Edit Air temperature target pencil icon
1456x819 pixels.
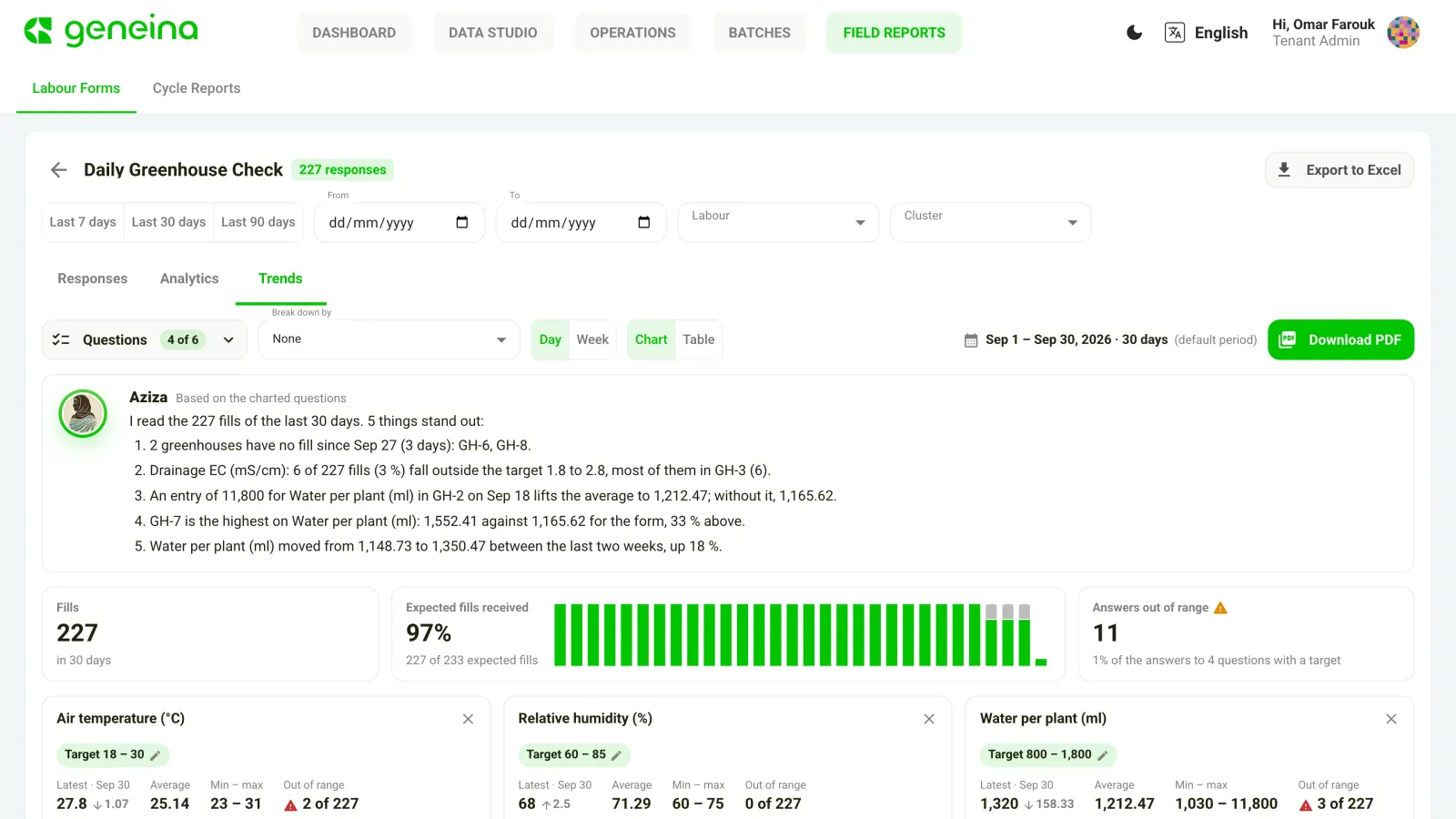[x=156, y=755]
